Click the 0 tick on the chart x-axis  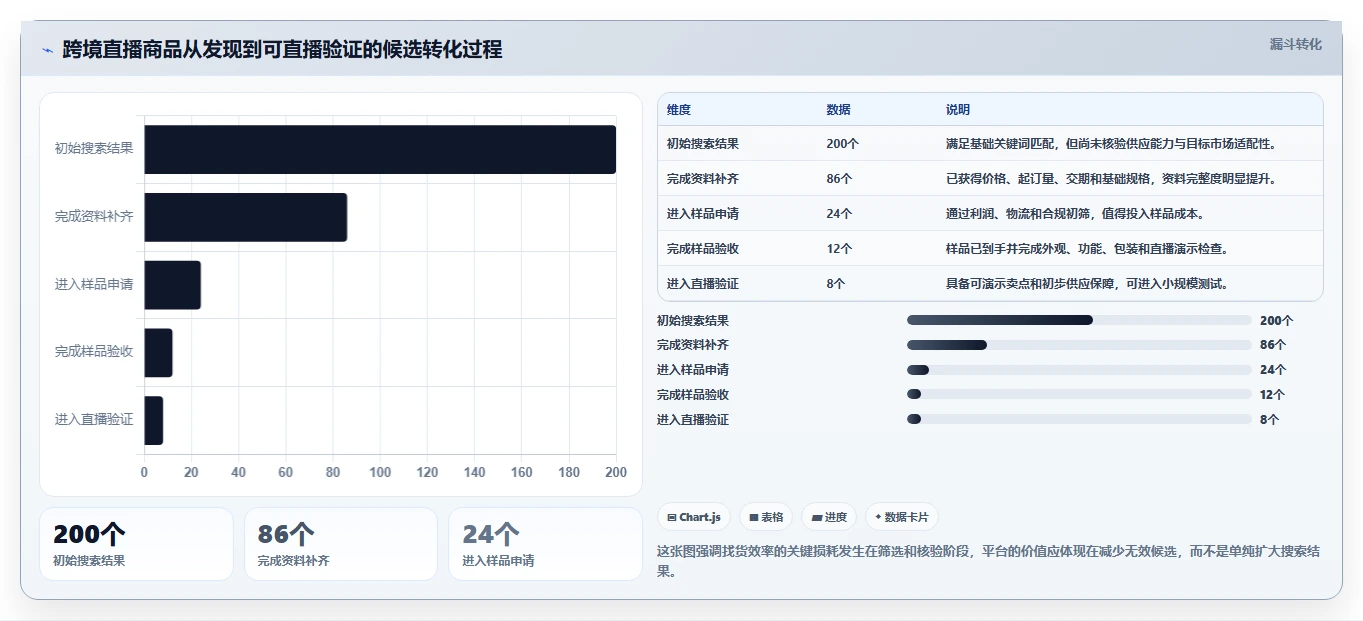click(x=144, y=472)
